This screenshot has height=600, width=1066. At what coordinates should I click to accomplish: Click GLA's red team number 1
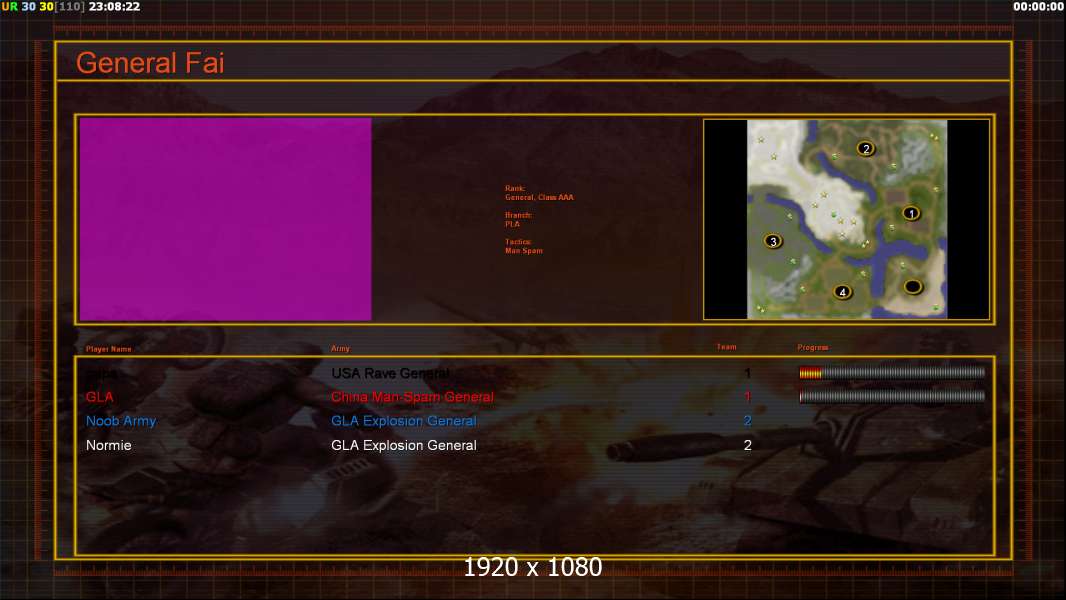(x=747, y=396)
